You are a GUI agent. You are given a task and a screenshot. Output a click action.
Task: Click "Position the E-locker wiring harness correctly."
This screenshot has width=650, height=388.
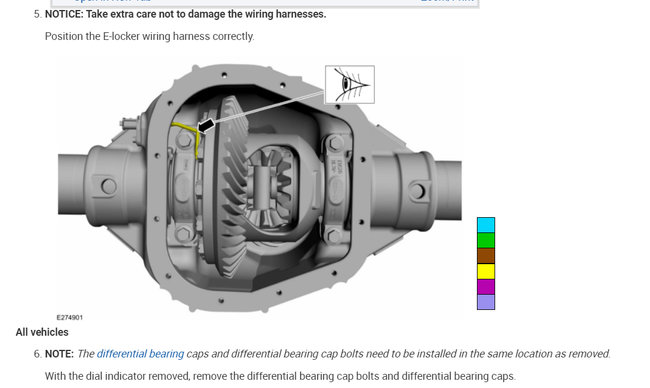pos(150,36)
